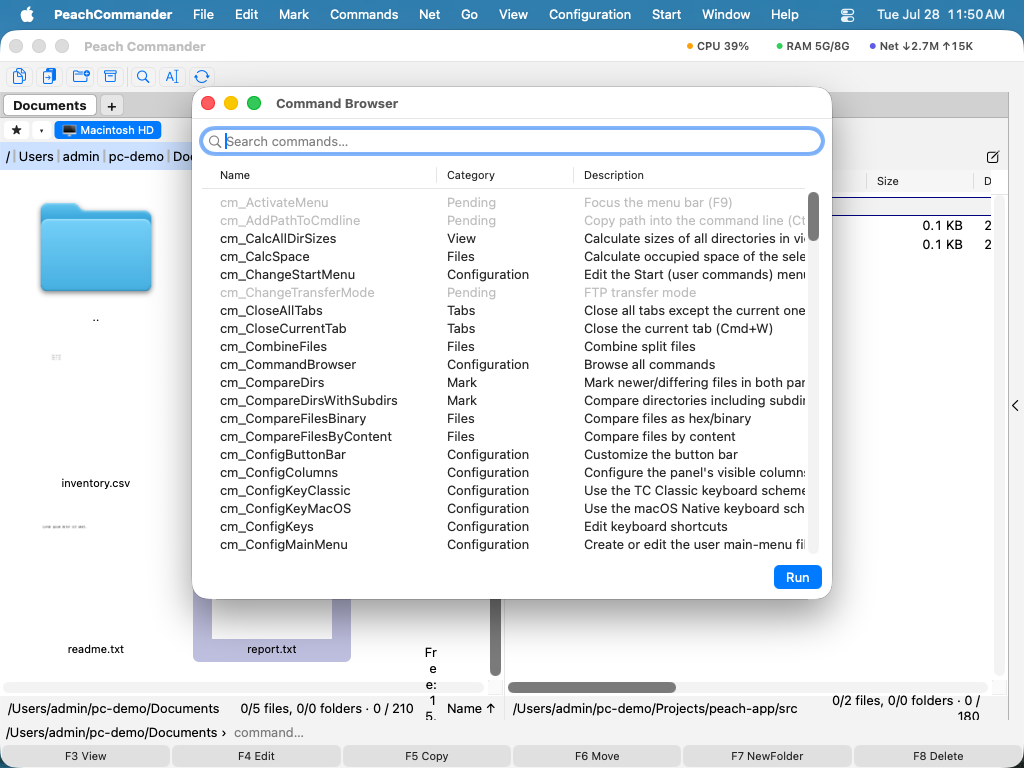Viewport: 1024px width, 768px height.
Task: Select cm_ActivateMenu pending command row
Action: coord(504,202)
